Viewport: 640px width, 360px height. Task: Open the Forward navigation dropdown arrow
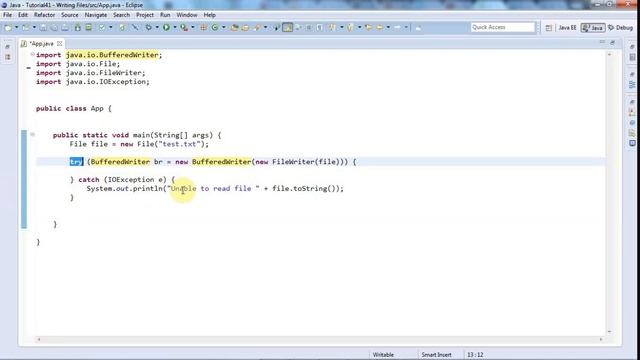(x=406, y=28)
